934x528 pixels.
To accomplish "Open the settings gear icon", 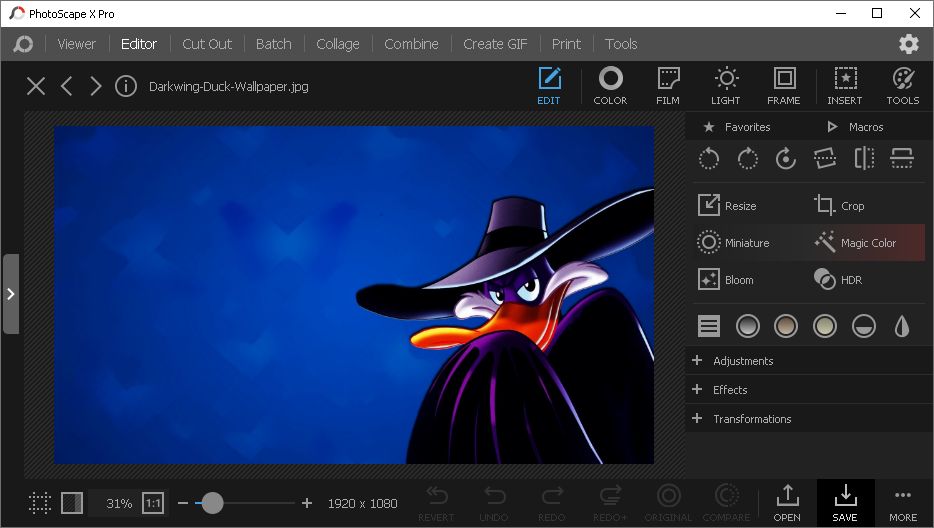I will click(908, 44).
